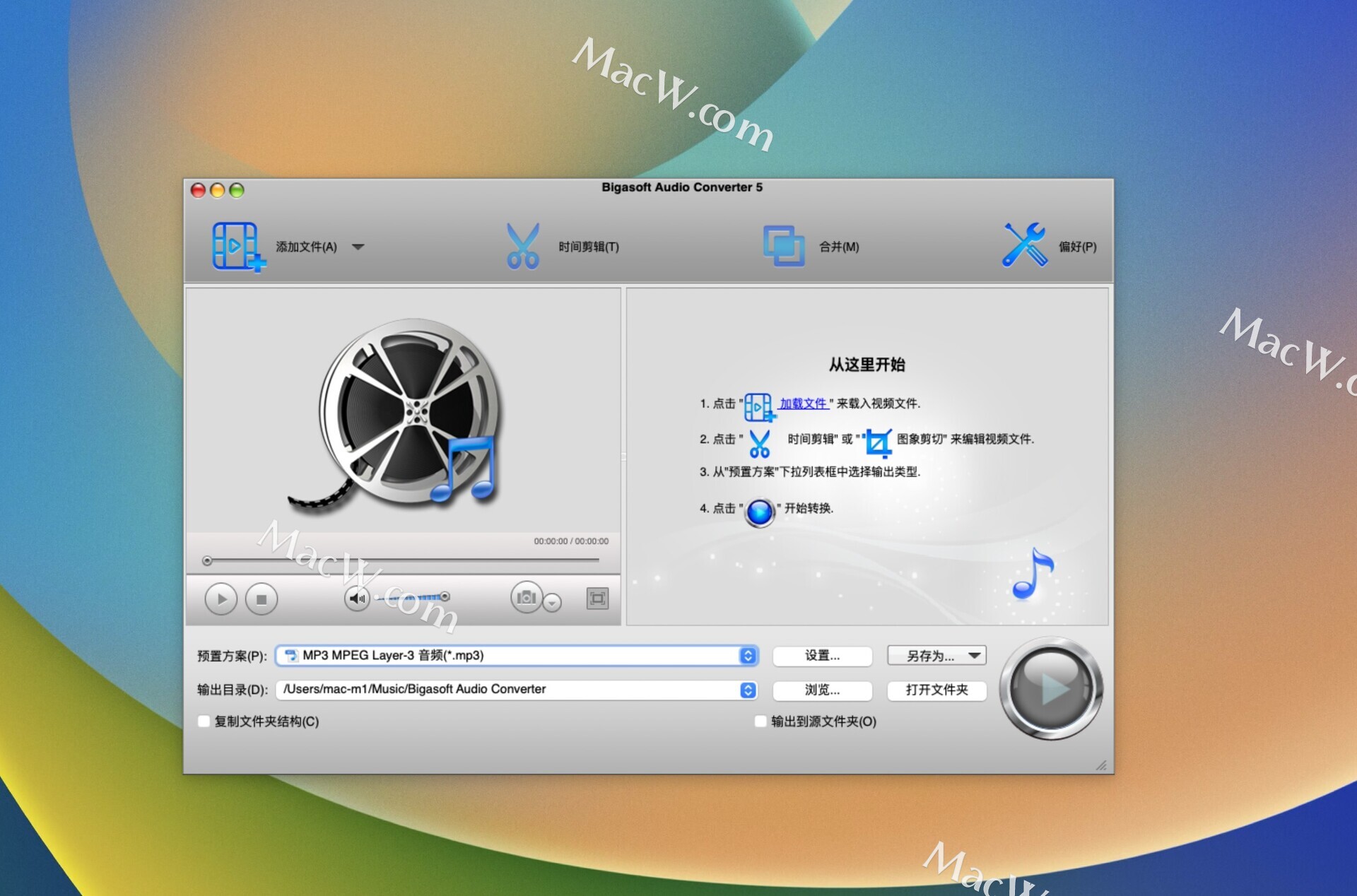Click the Merge overlapping squares icon
The image size is (1357, 896).
784,246
